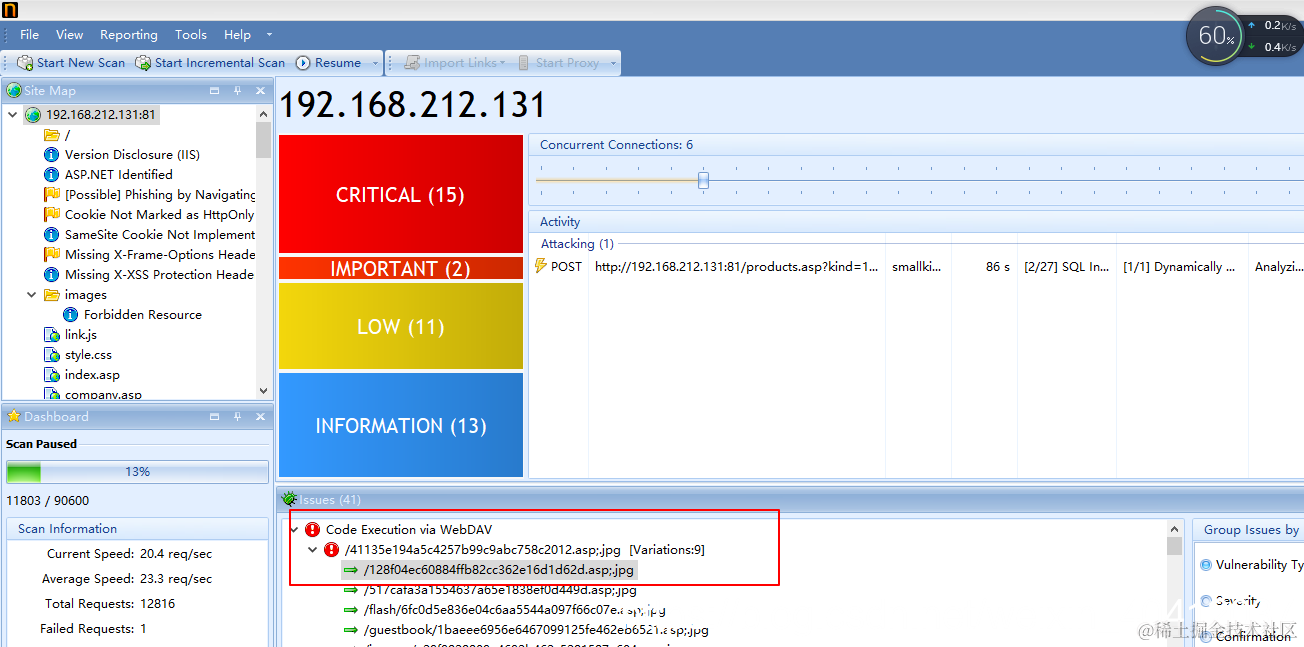Viewport: 1304px width, 647px height.
Task: Select the Confirmation grouping radio button
Action: [x=1206, y=636]
